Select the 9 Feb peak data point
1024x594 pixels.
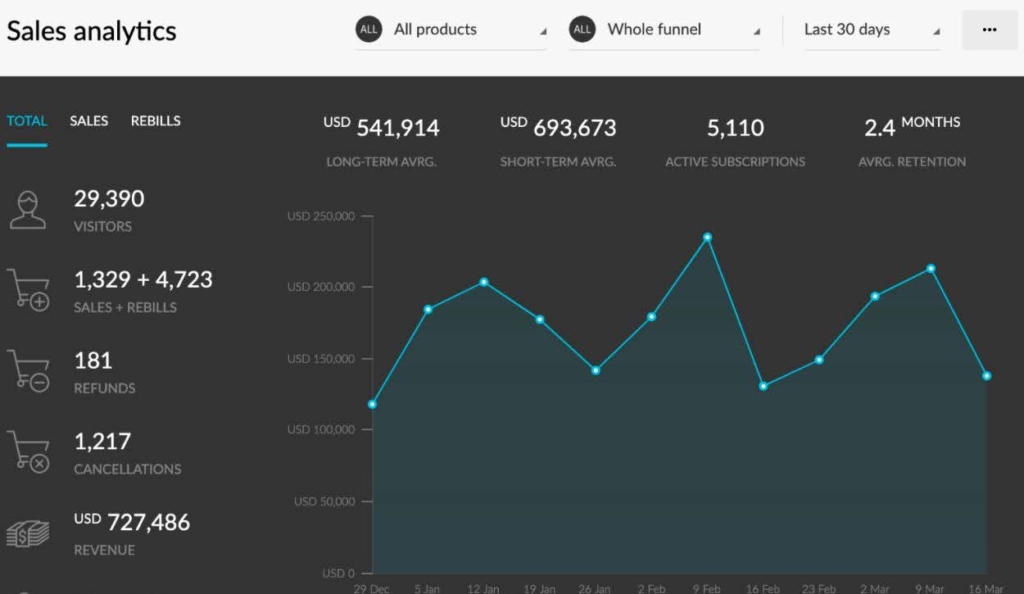pos(707,237)
